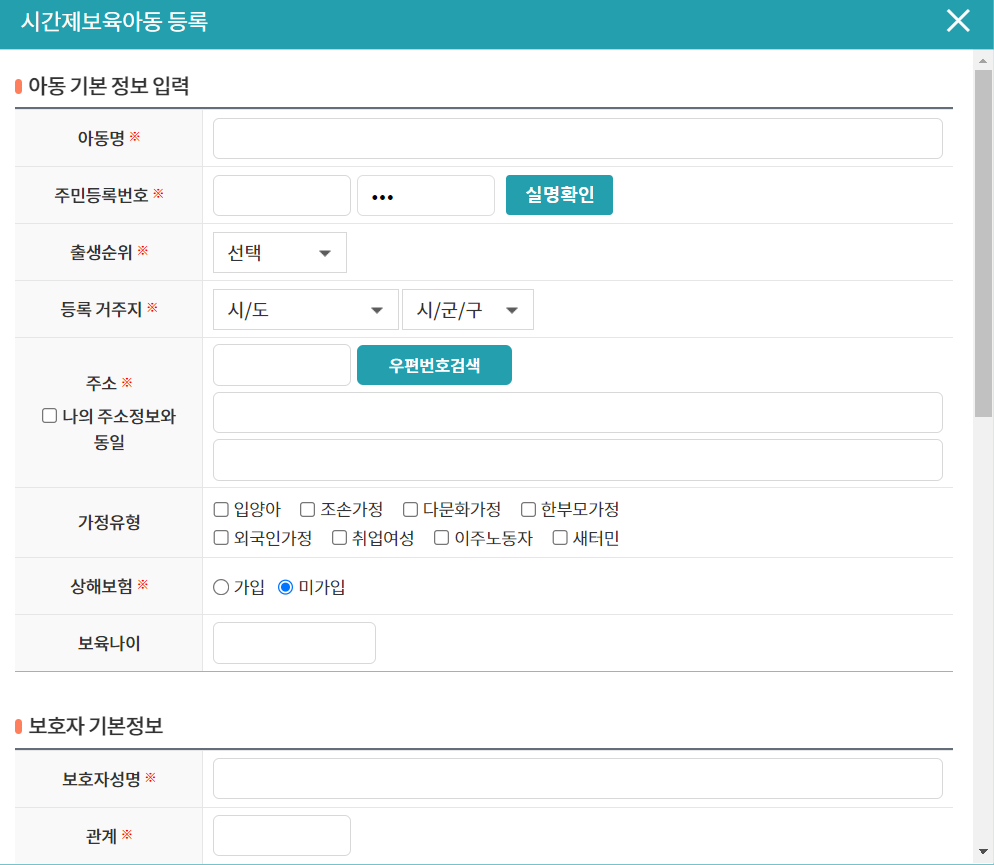Click the 실명확인 verification button

[x=559, y=195]
